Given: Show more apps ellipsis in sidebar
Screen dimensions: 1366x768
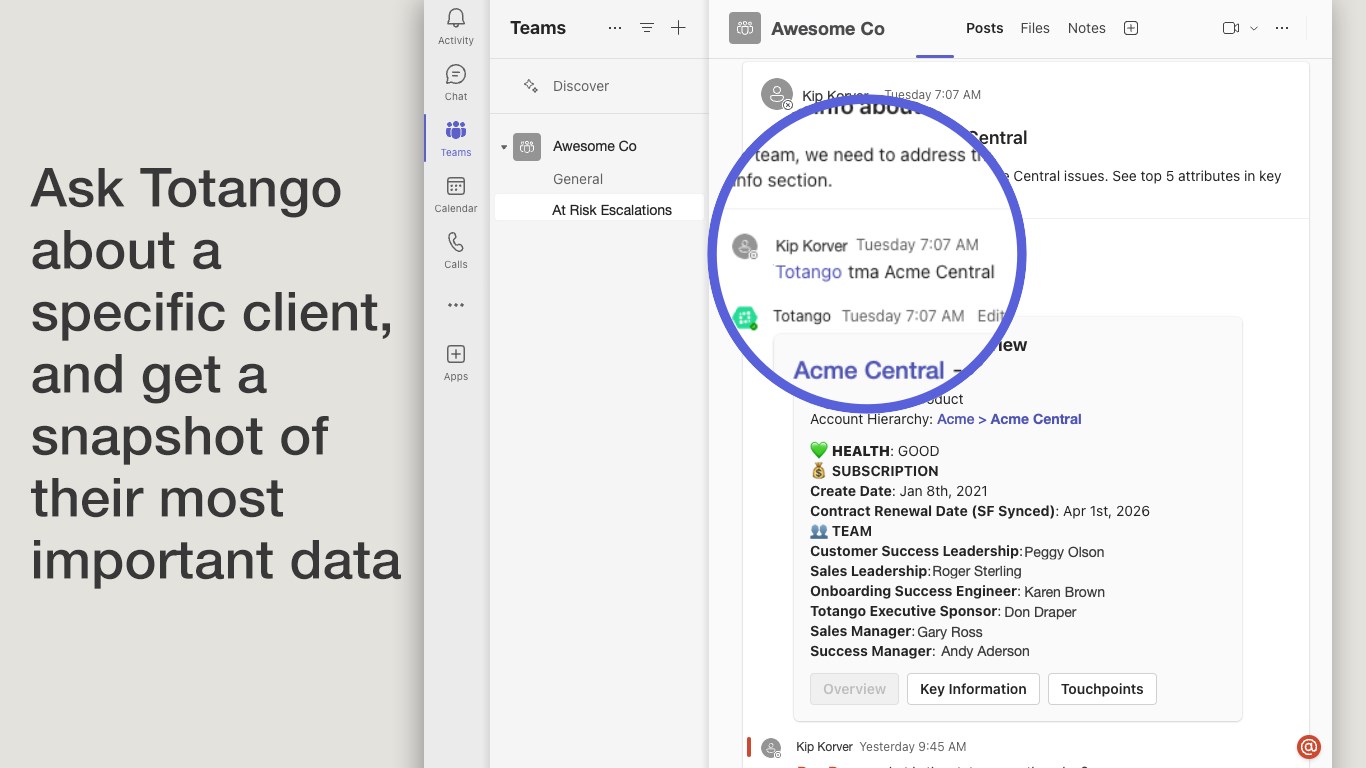Looking at the screenshot, I should click(456, 305).
